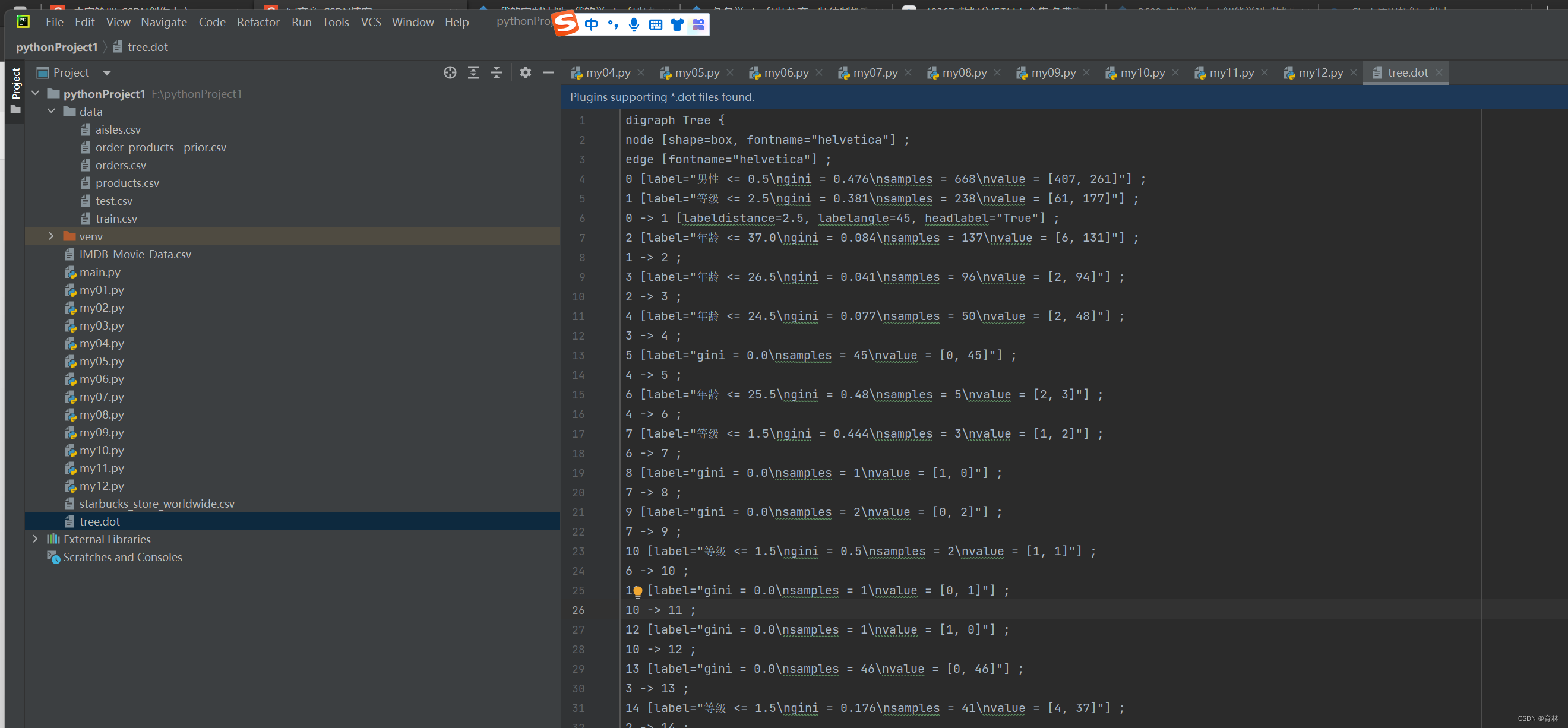Collapse the pythonProject1 root folder
The height and width of the screenshot is (728, 1568).
35,94
